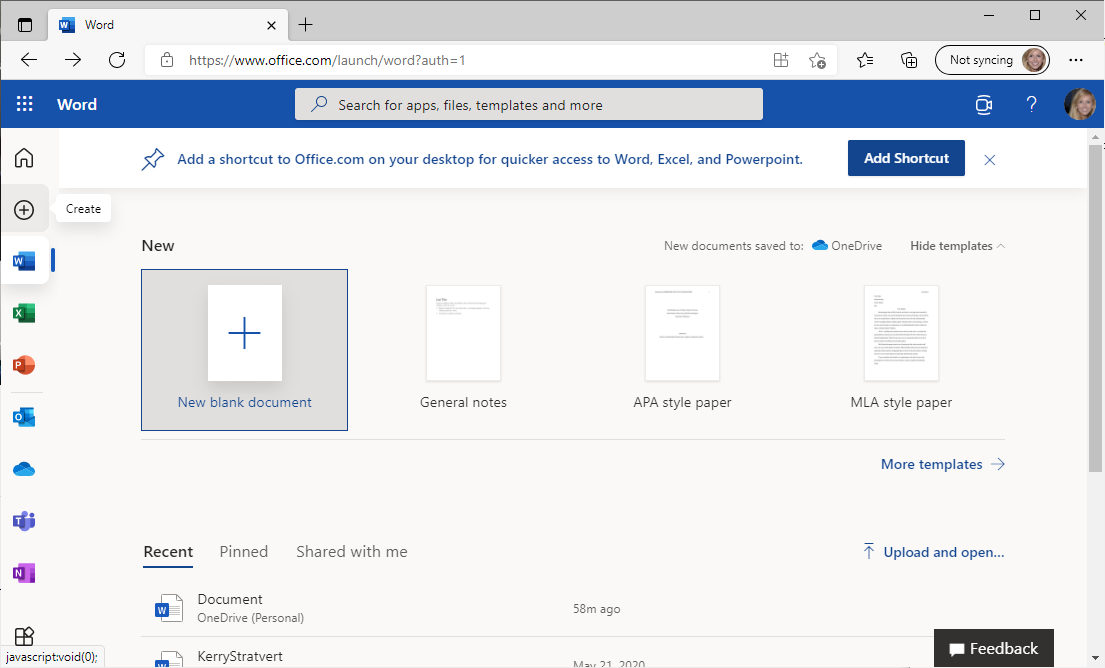
Task: Open the browser Settings and more menu
Action: (1076, 60)
